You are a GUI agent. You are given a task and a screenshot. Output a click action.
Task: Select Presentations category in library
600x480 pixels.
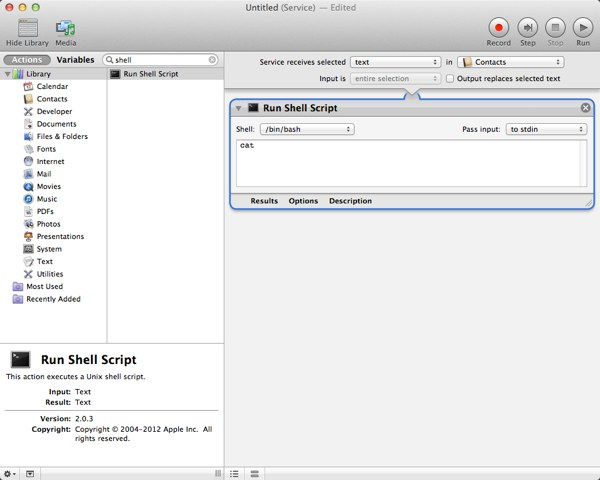[54, 237]
